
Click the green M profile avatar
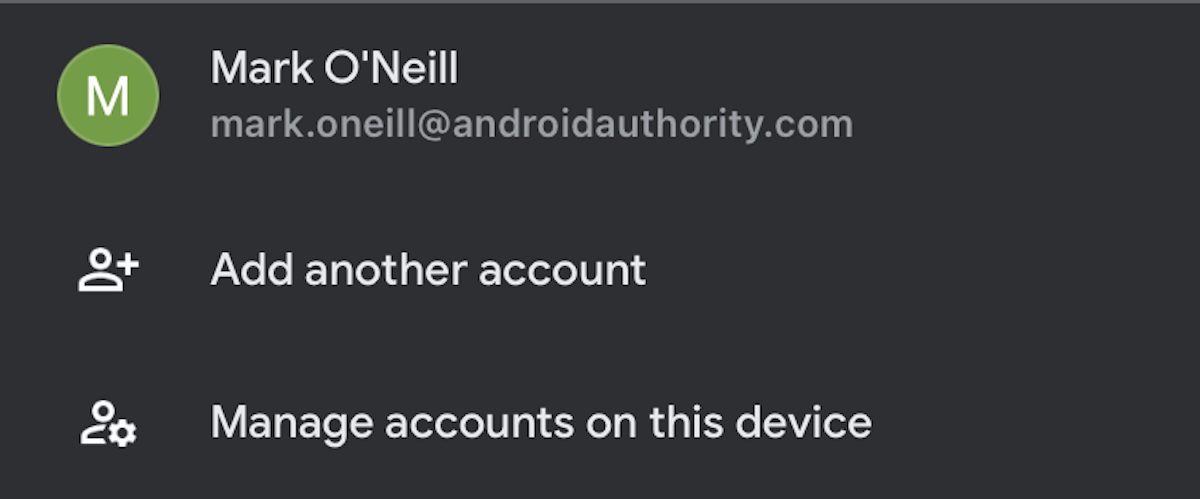pos(108,96)
